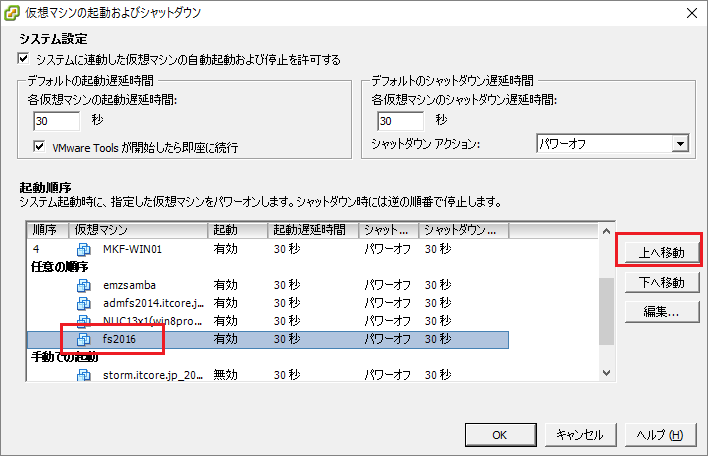708x456 pixels.
Task: Click the VM icon next to emzsamba
Action: (84, 285)
